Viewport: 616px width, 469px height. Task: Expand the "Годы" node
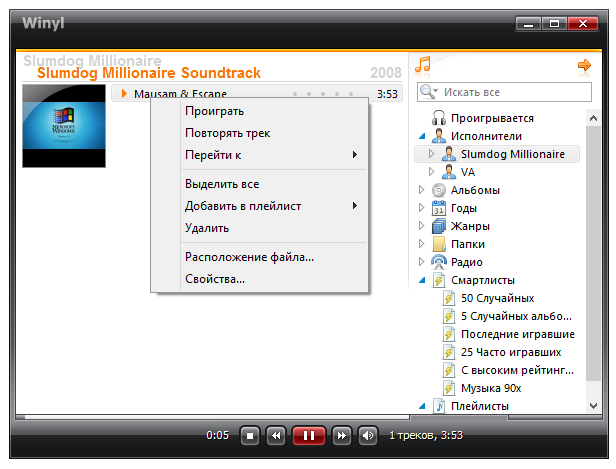tap(422, 207)
